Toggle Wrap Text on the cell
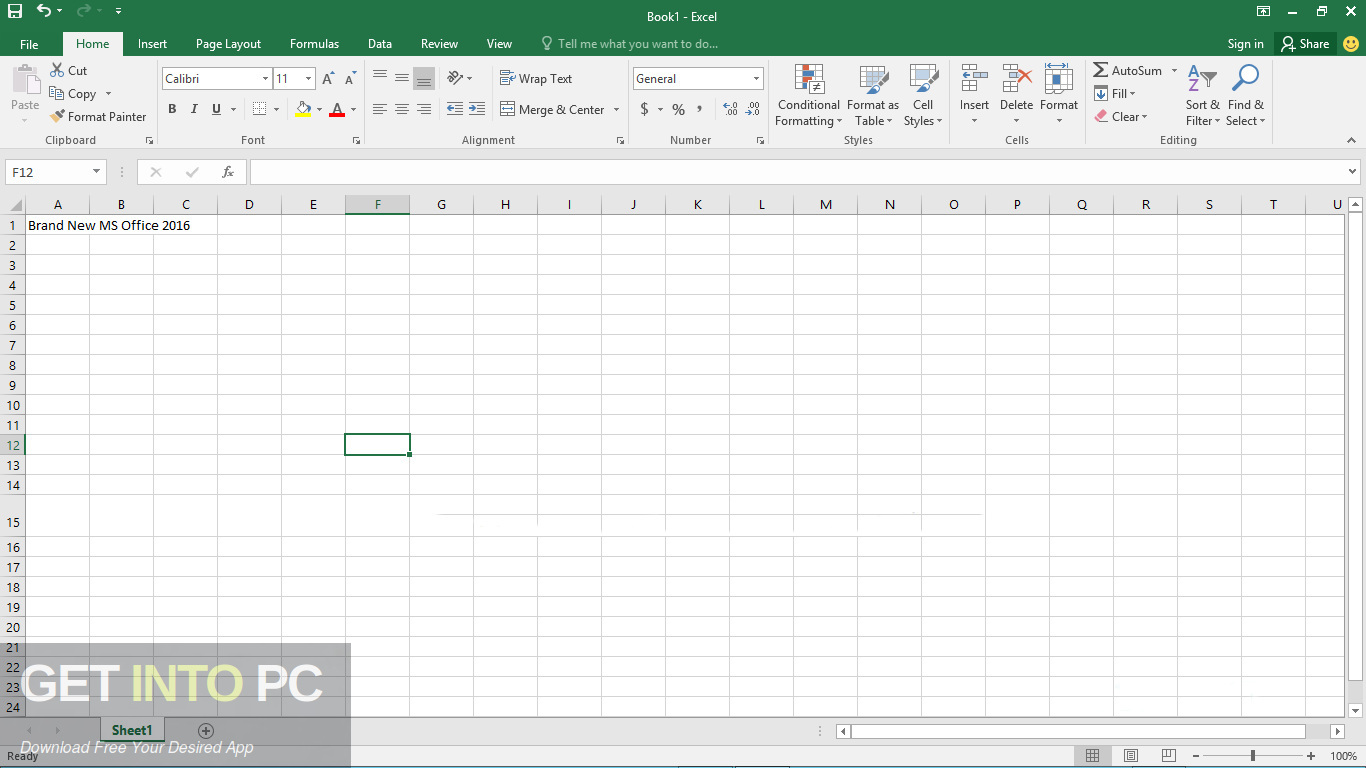This screenshot has width=1366, height=768. coord(536,79)
